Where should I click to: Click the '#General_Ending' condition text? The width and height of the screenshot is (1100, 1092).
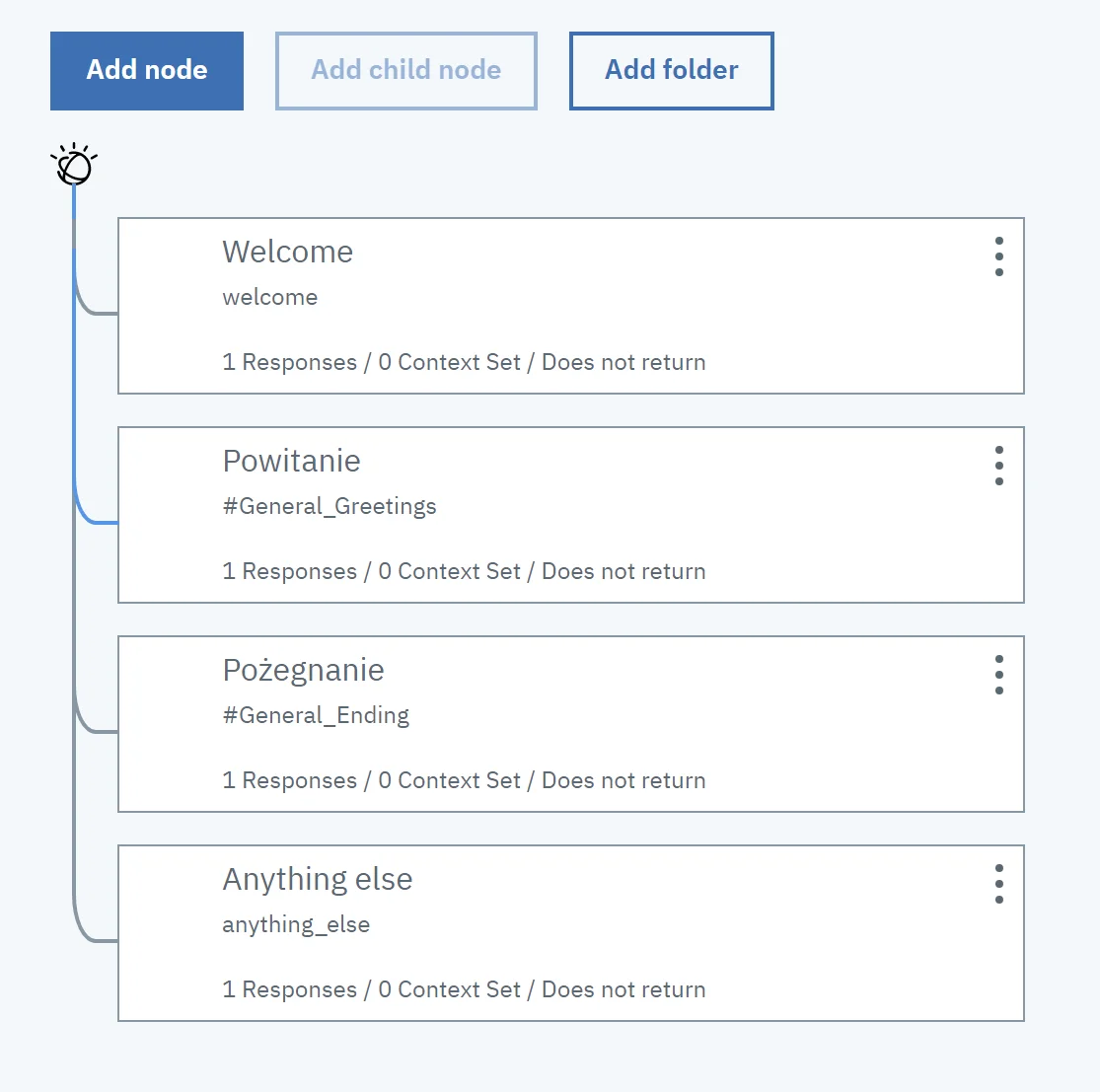pos(316,715)
